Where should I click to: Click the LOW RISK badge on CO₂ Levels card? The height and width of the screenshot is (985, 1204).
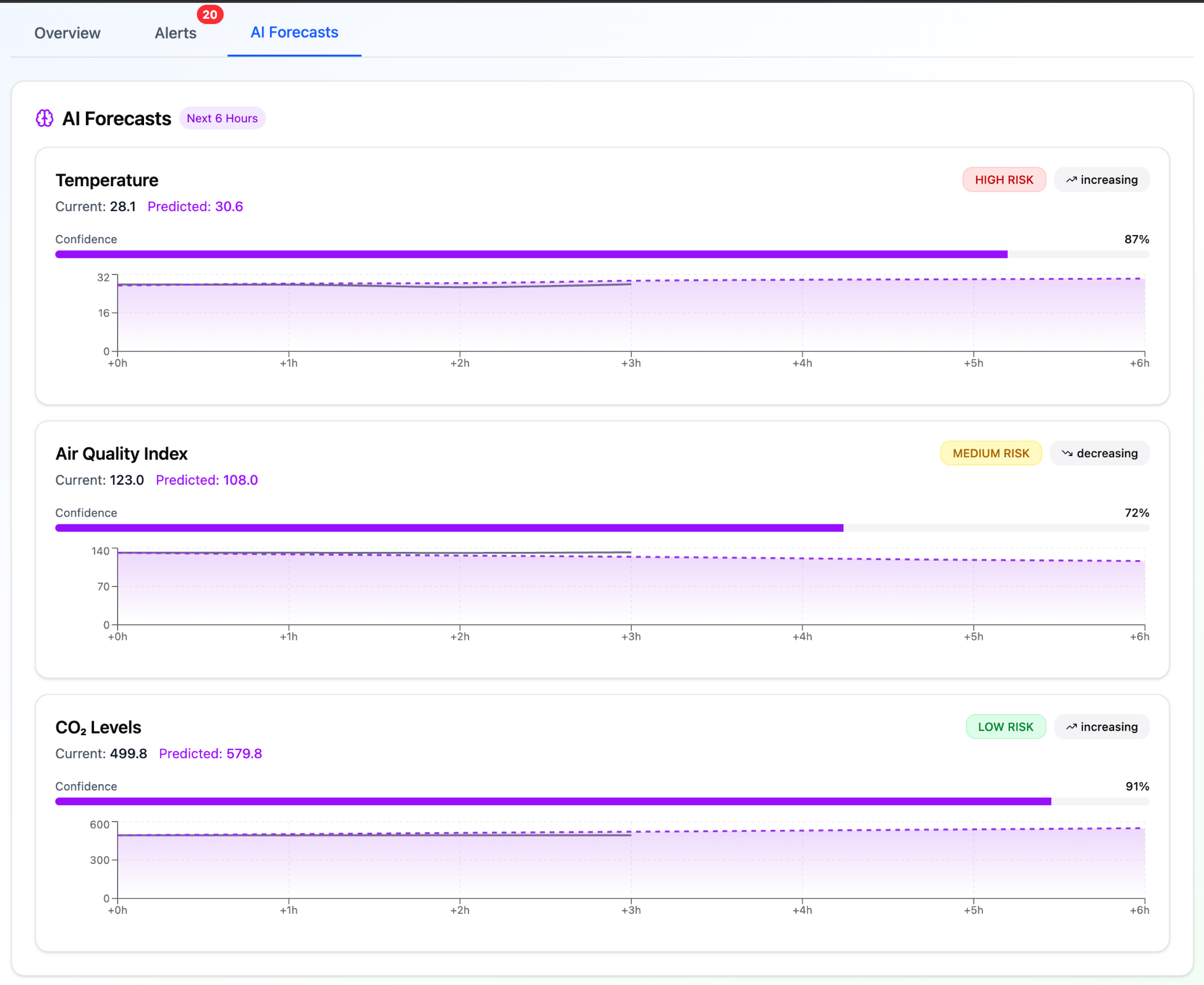[1006, 726]
